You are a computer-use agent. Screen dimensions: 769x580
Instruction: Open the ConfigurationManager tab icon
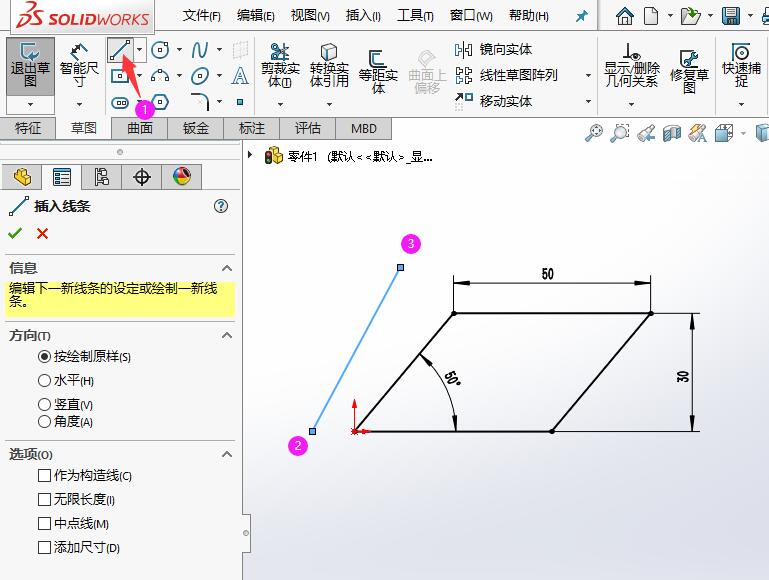pos(102,177)
